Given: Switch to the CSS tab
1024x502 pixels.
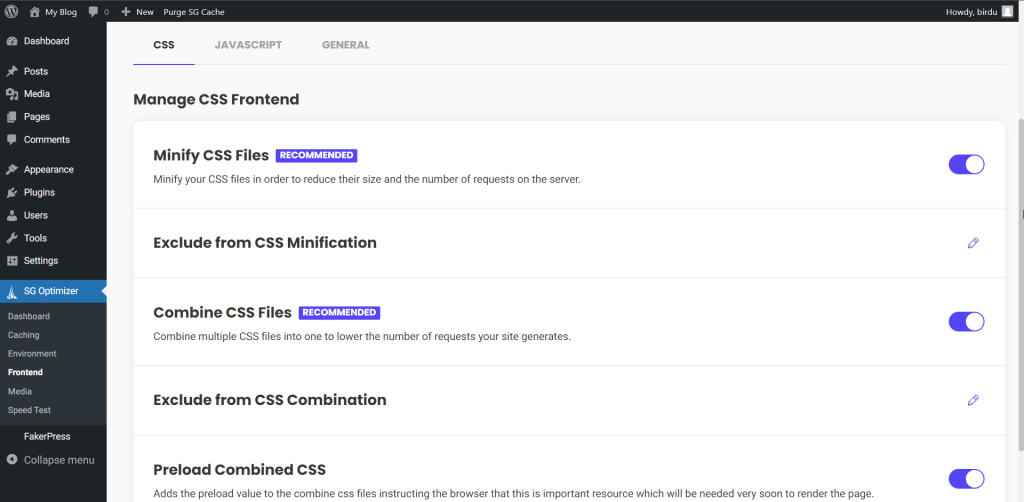Looking at the screenshot, I should [x=164, y=45].
